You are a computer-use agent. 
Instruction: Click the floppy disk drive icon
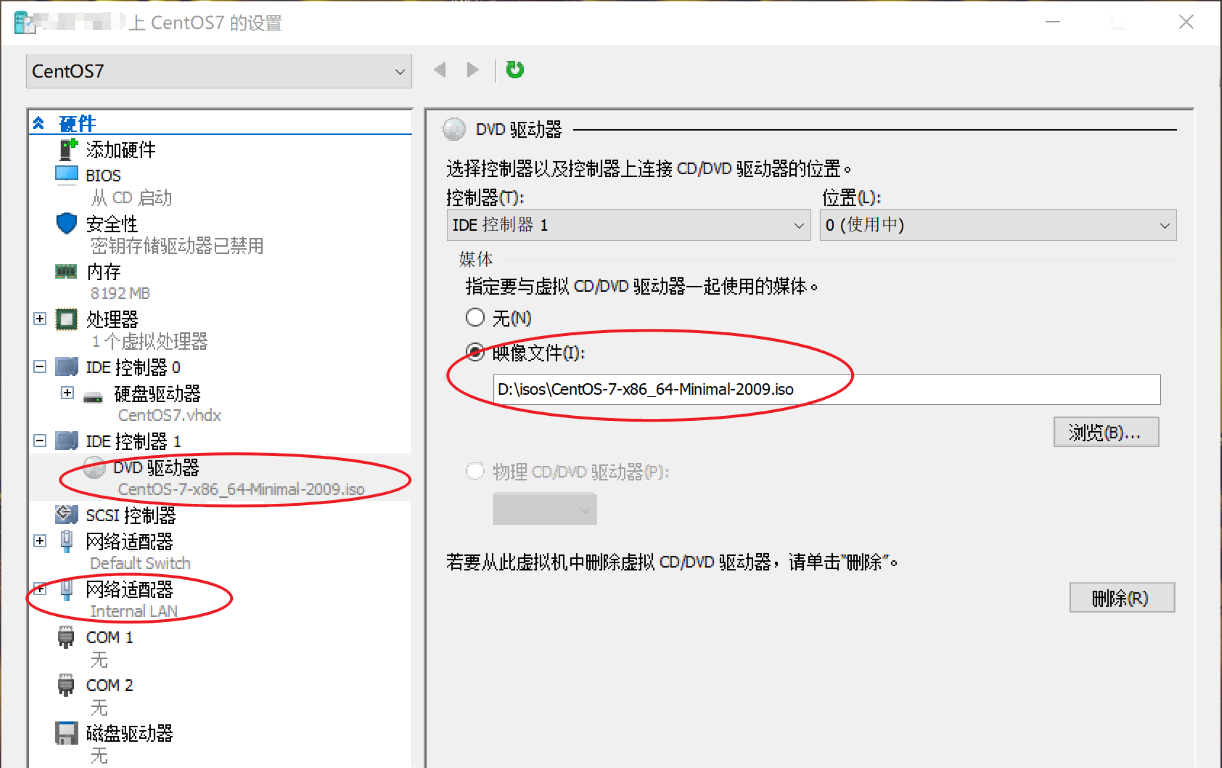(67, 733)
